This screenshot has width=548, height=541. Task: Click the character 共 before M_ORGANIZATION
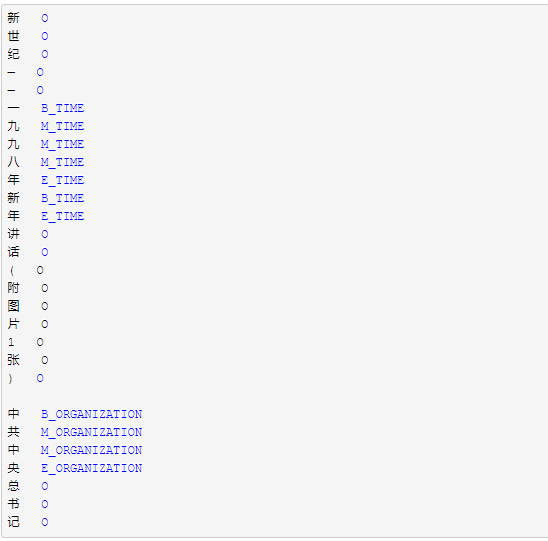(x=13, y=432)
